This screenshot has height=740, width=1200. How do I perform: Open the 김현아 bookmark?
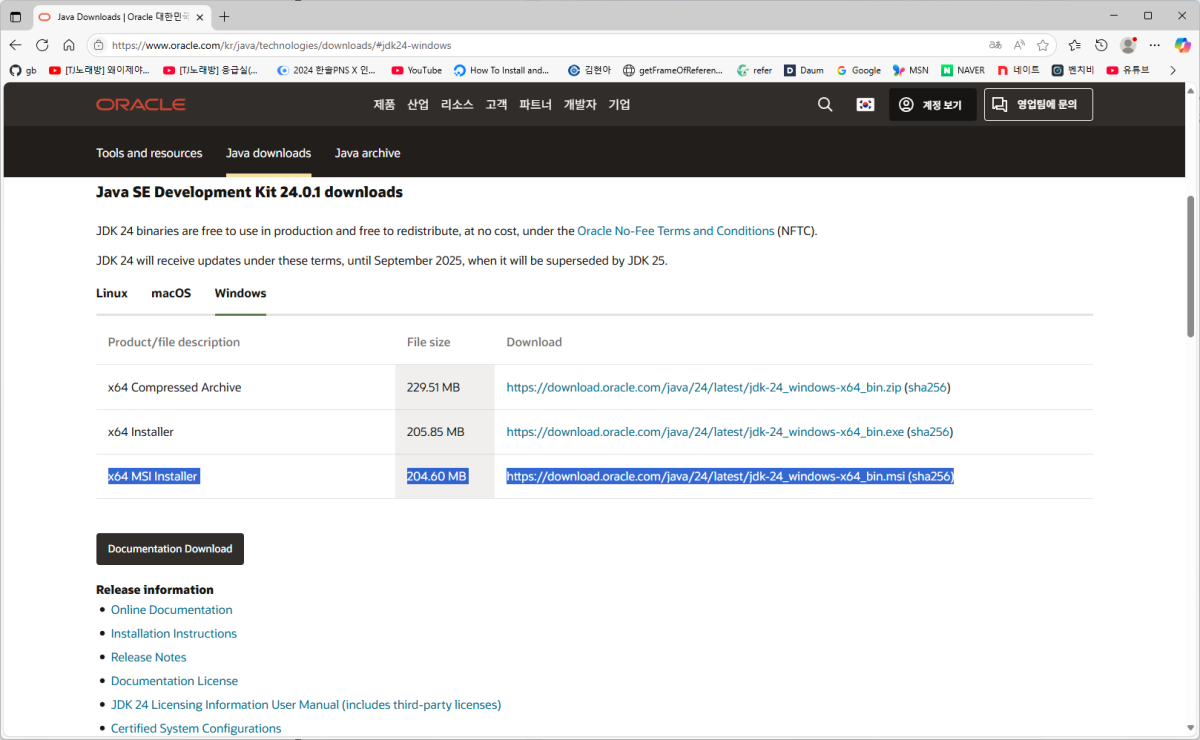coord(589,71)
